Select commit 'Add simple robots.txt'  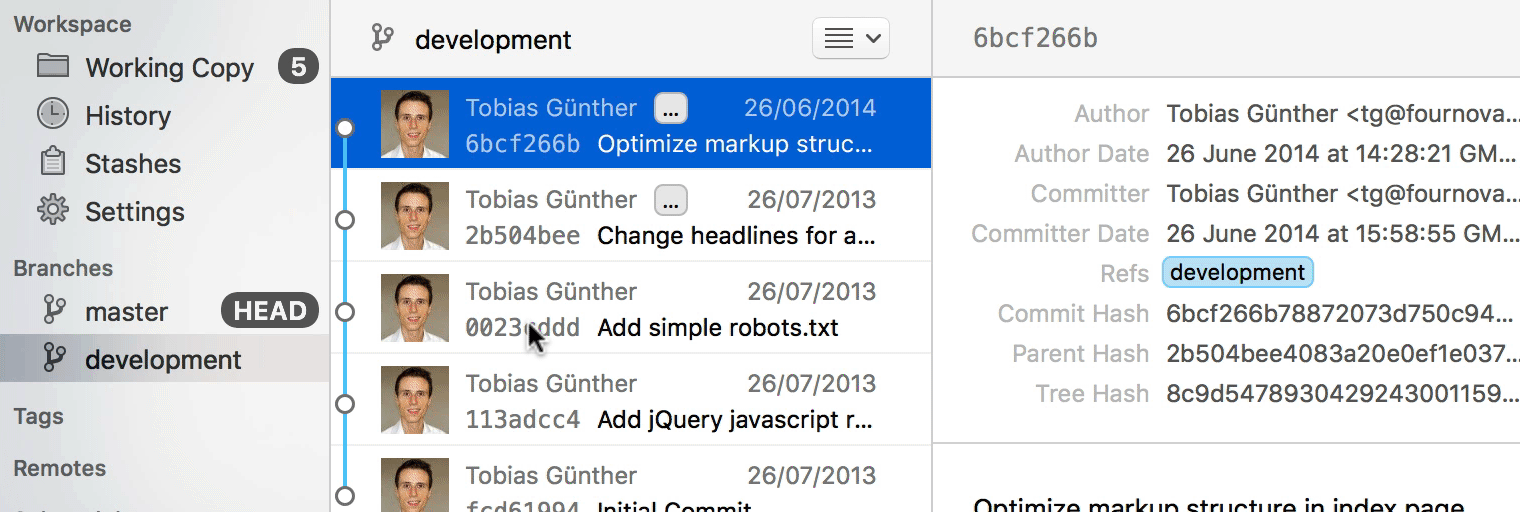(717, 328)
